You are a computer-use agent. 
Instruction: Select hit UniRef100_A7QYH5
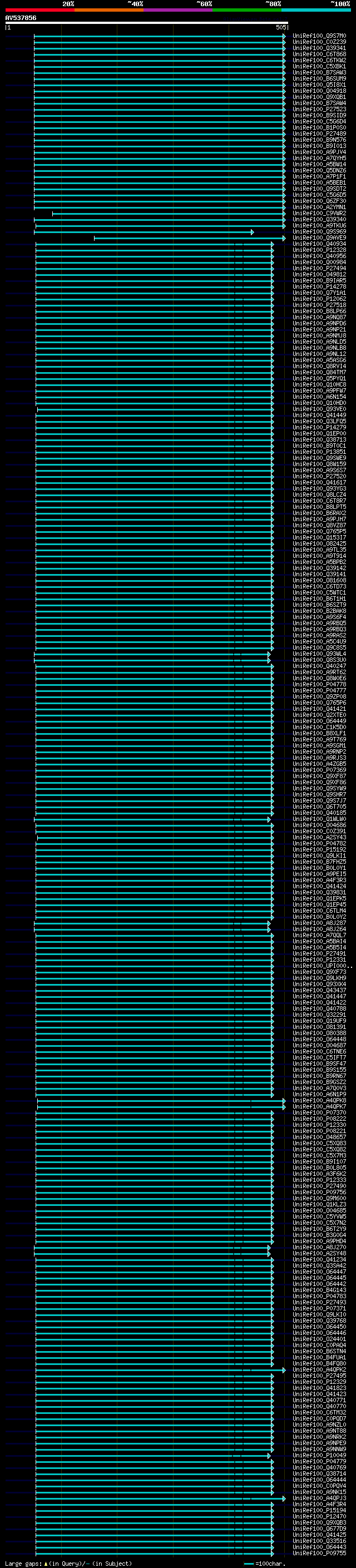tap(319, 159)
